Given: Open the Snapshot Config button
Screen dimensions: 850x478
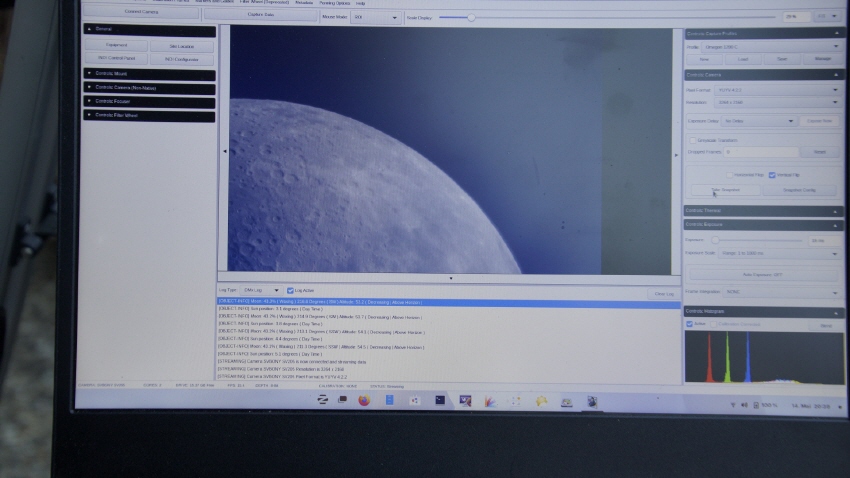Looking at the screenshot, I should (x=799, y=190).
